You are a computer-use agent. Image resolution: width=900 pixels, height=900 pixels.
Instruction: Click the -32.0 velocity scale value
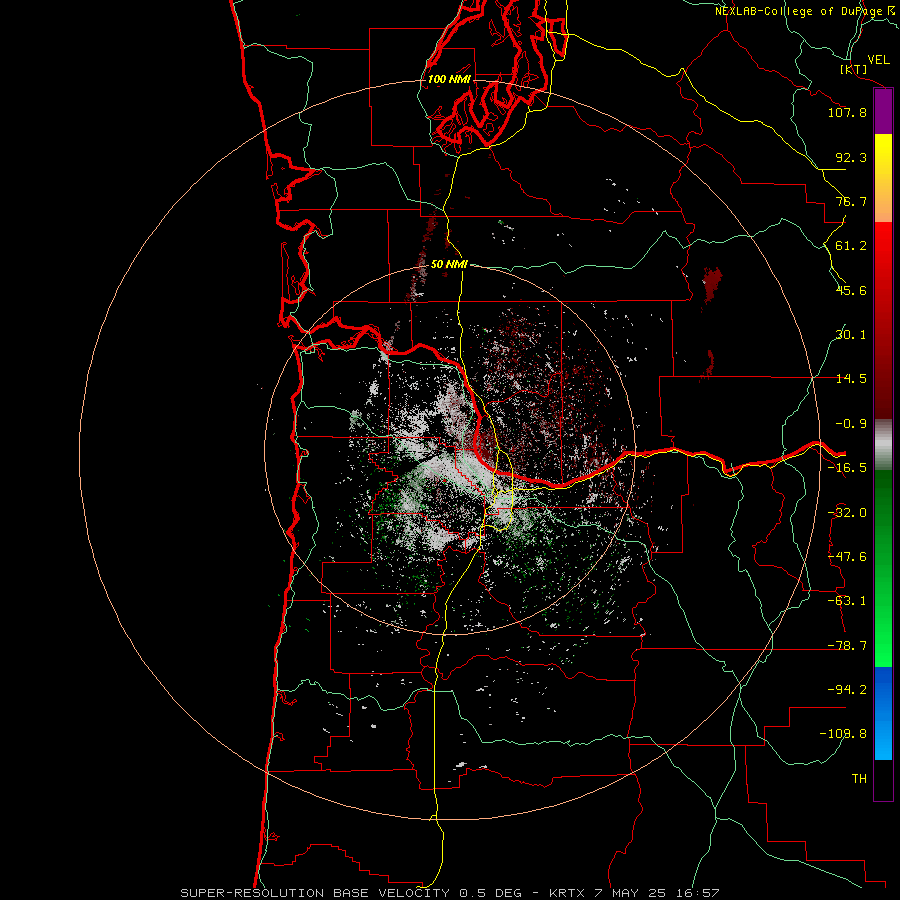847,513
